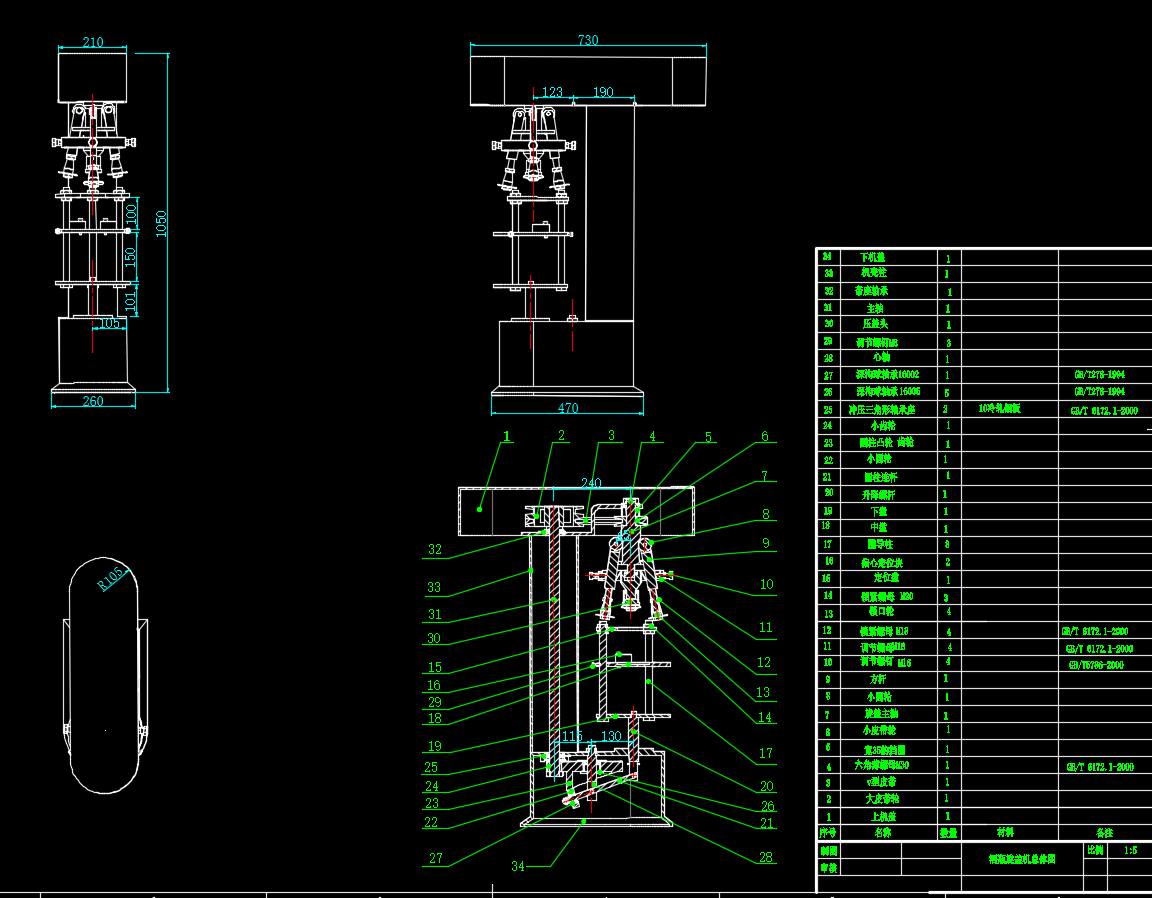The height and width of the screenshot is (898, 1152).
Task: Click the drawing title in title block
Action: point(1022,858)
